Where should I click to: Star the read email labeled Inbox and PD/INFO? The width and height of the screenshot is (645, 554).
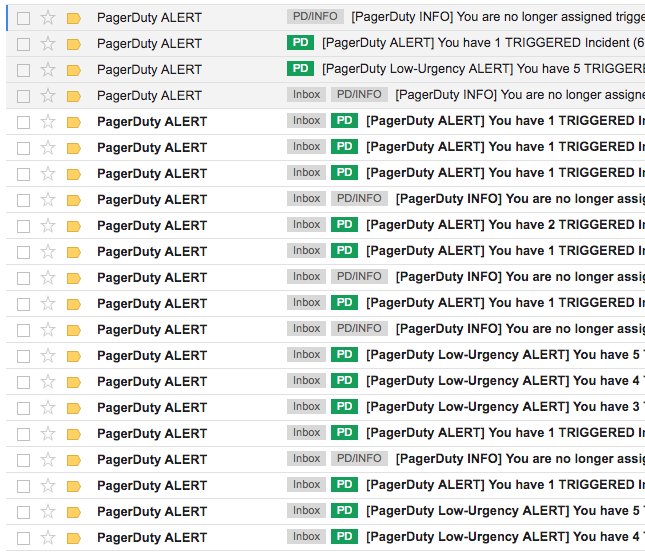(48, 95)
